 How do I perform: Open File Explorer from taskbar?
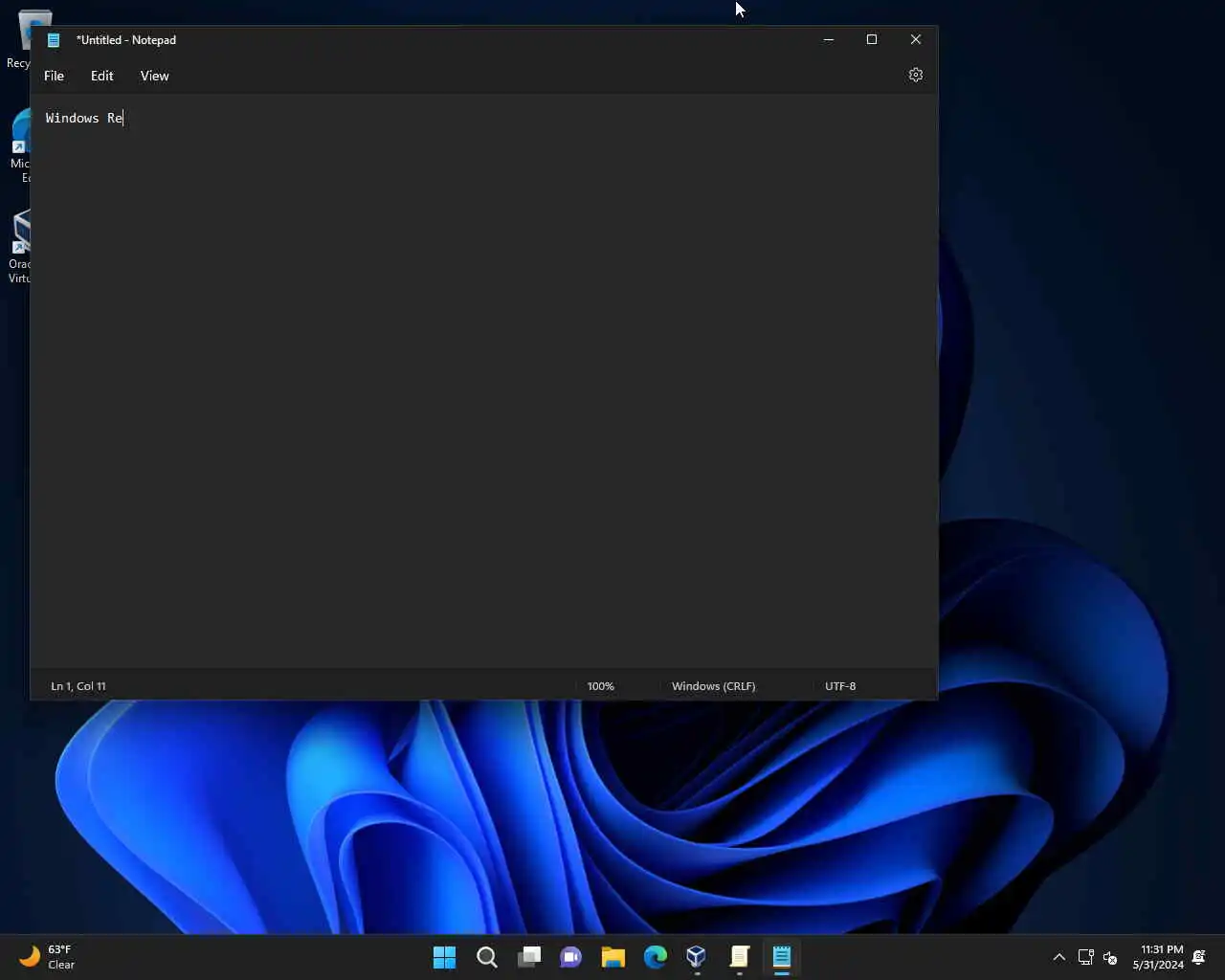(x=612, y=957)
